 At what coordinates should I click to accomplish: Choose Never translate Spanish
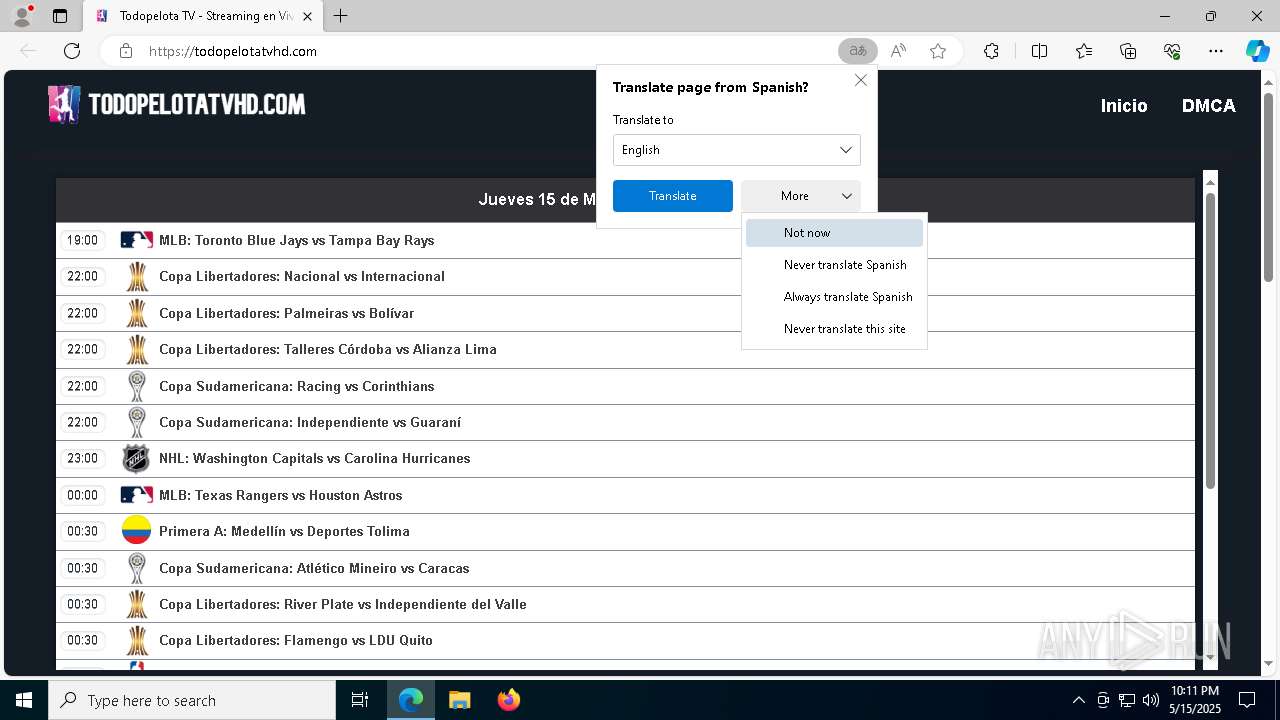834,265
